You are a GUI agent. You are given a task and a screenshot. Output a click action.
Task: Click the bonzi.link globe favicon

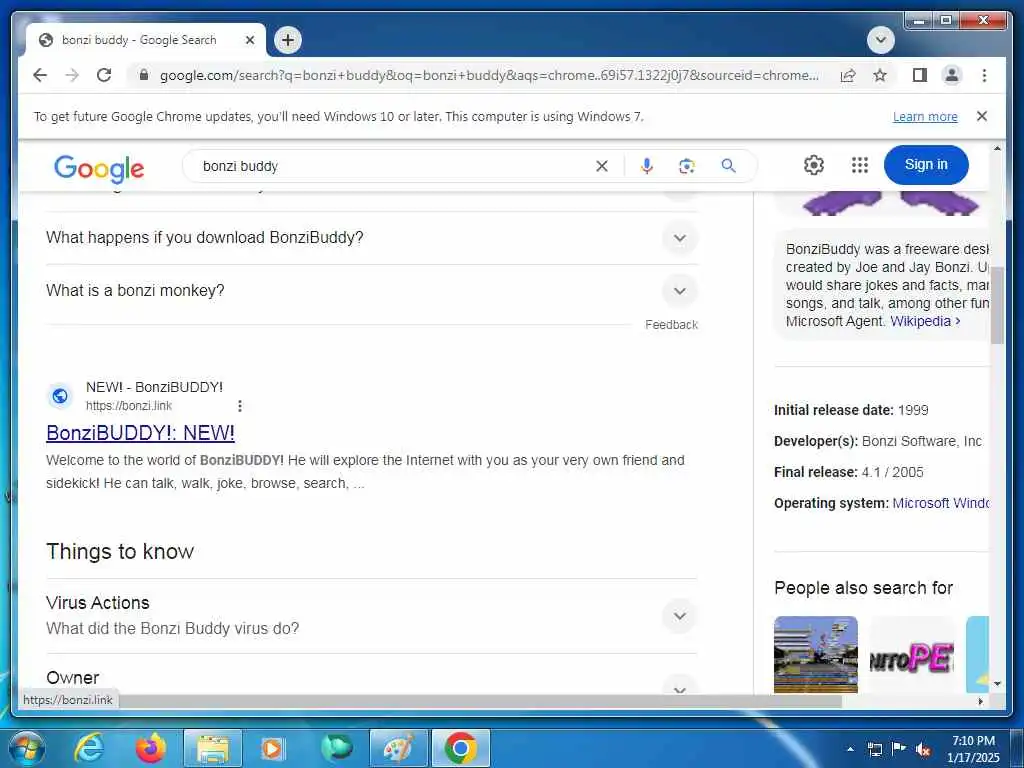(x=60, y=396)
